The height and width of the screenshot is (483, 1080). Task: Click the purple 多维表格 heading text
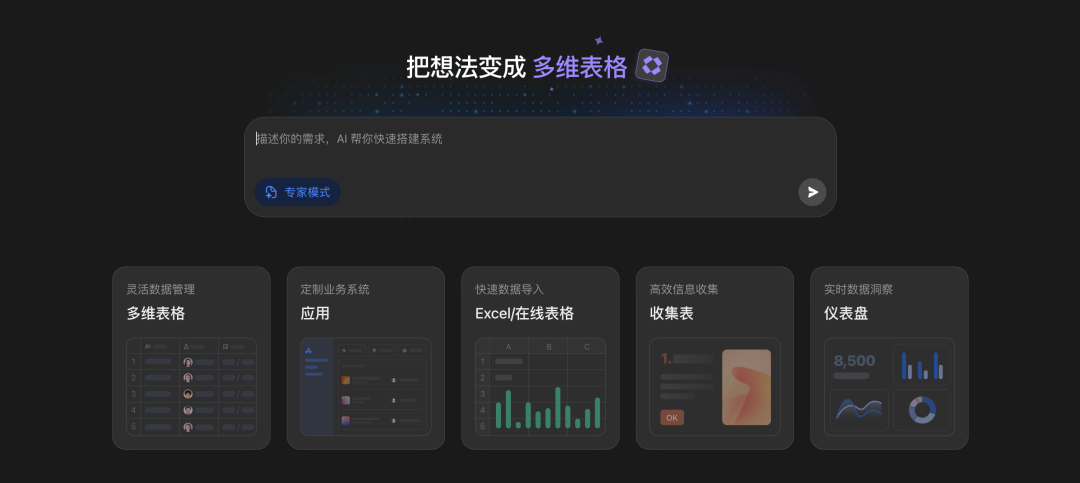580,67
